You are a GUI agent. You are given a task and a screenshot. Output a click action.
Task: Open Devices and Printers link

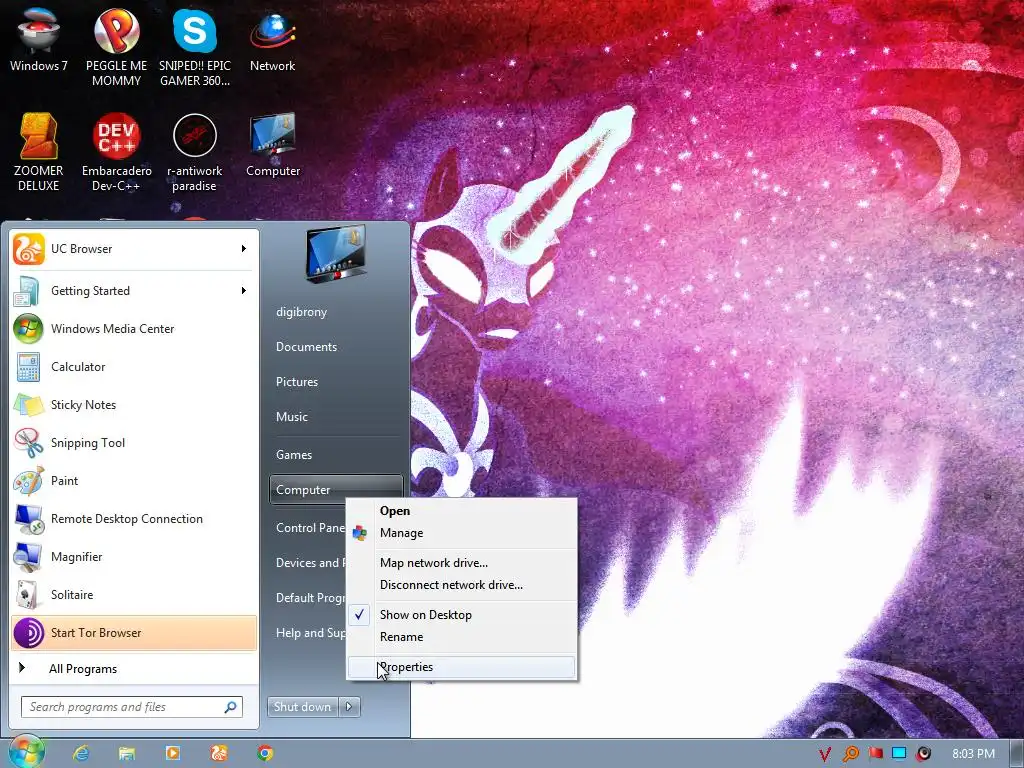pos(308,563)
